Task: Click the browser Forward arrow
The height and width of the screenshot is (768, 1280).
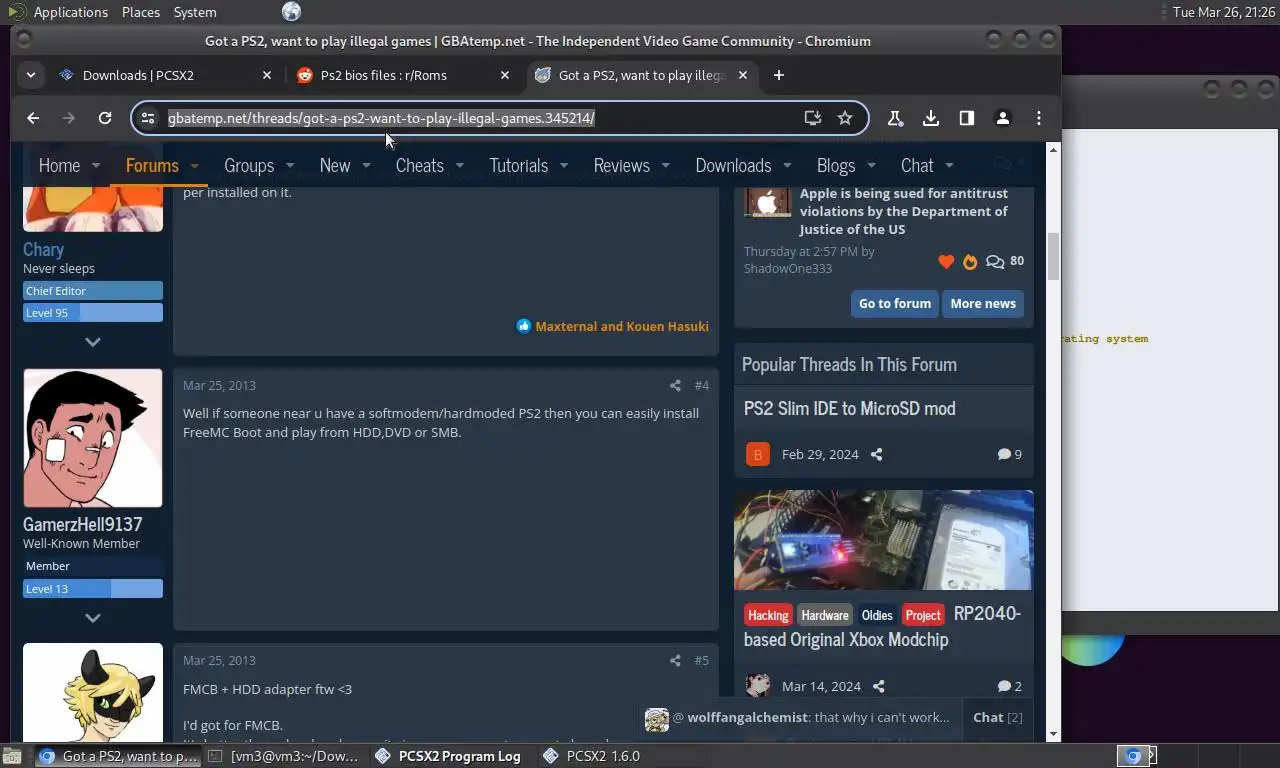Action: 68,118
